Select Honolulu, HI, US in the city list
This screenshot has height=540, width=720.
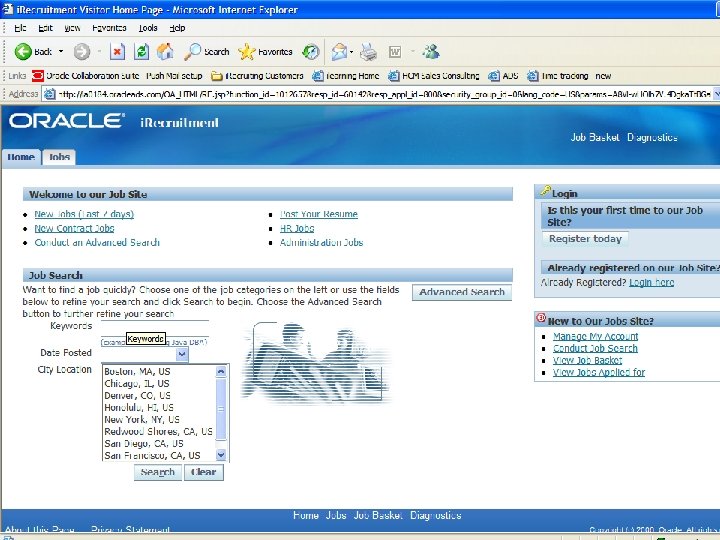pos(139,407)
